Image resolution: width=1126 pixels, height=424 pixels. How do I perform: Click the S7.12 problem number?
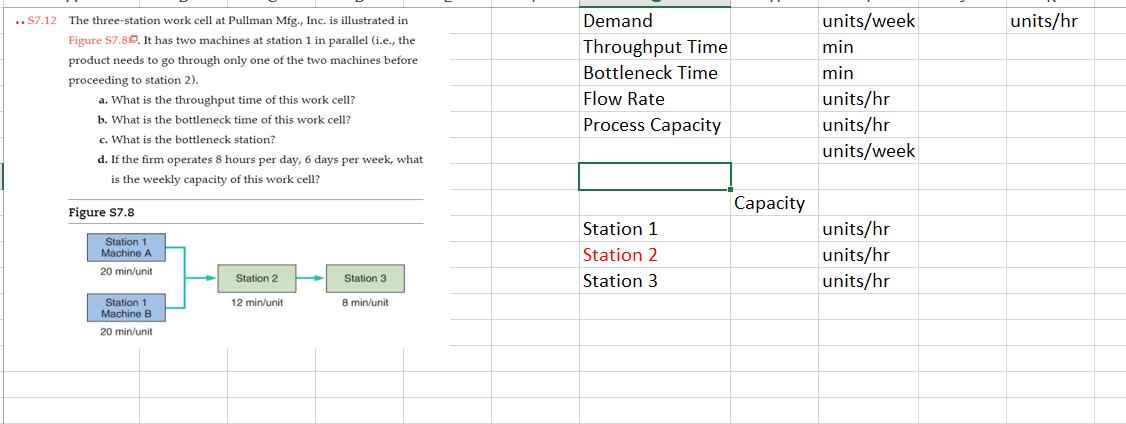[x=40, y=21]
